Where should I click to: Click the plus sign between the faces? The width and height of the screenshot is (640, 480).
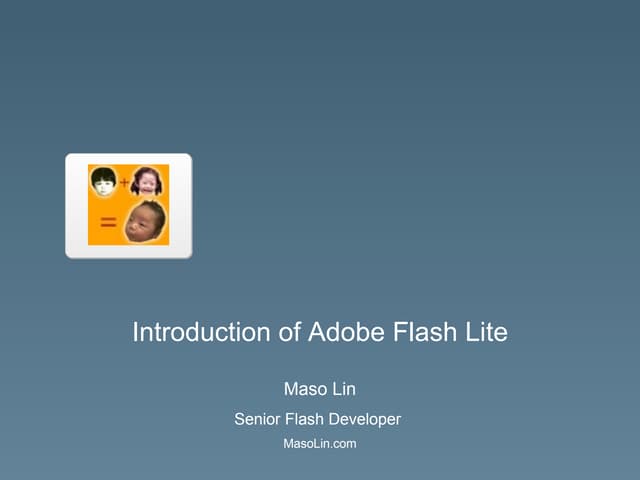tap(124, 183)
